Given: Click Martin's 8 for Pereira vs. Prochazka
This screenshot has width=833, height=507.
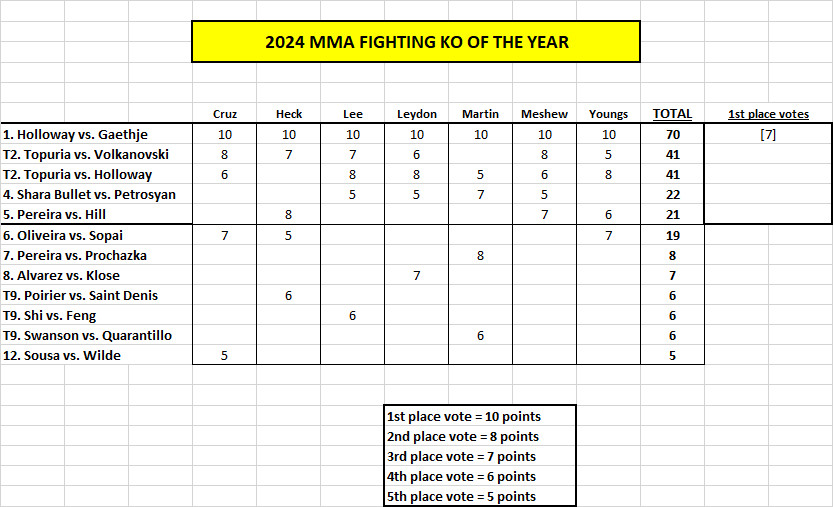Looking at the screenshot, I should coord(480,256).
